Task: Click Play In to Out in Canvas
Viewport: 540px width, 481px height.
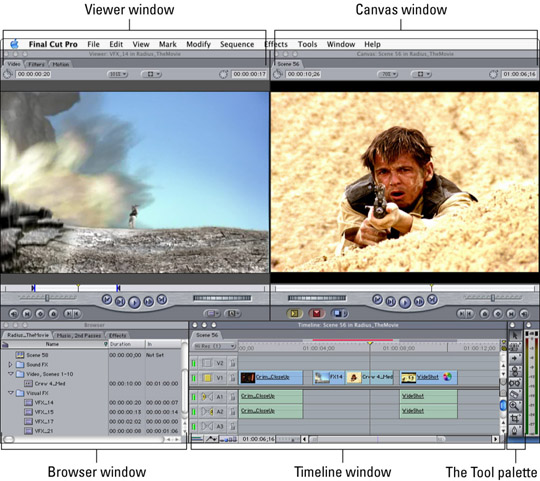Action: pyautogui.click(x=391, y=302)
